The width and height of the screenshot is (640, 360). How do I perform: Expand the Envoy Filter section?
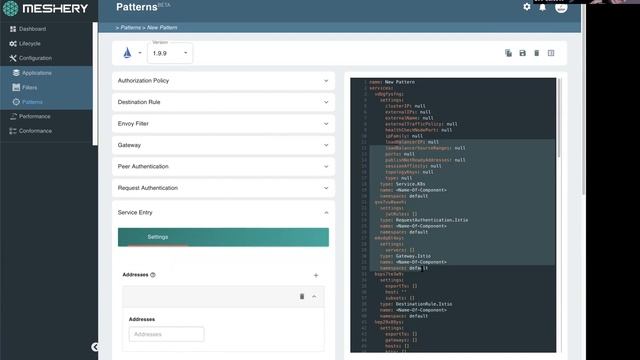[223, 124]
